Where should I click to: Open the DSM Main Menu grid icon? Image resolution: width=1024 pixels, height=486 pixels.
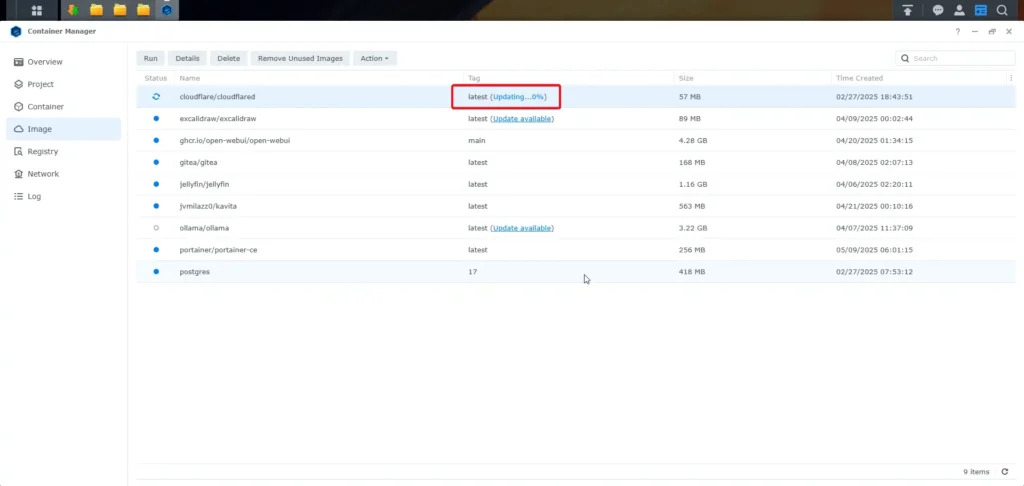tap(37, 10)
